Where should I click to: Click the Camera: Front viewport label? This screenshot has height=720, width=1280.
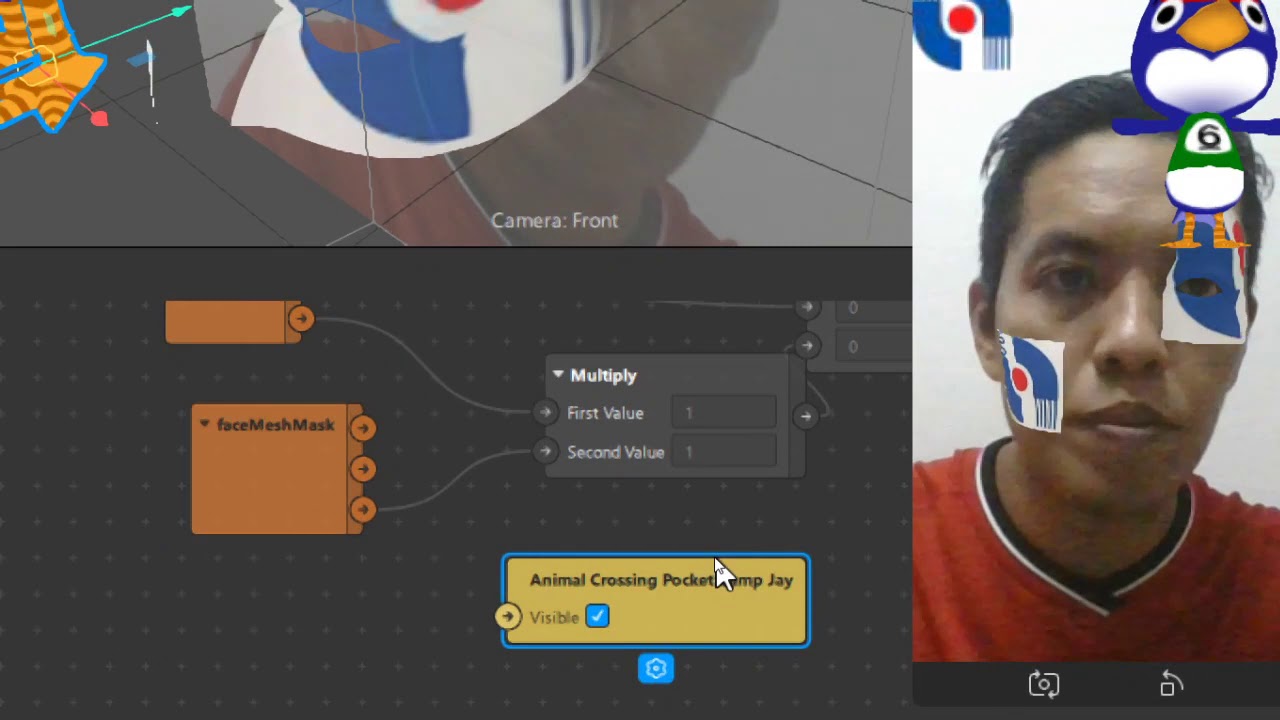click(554, 221)
